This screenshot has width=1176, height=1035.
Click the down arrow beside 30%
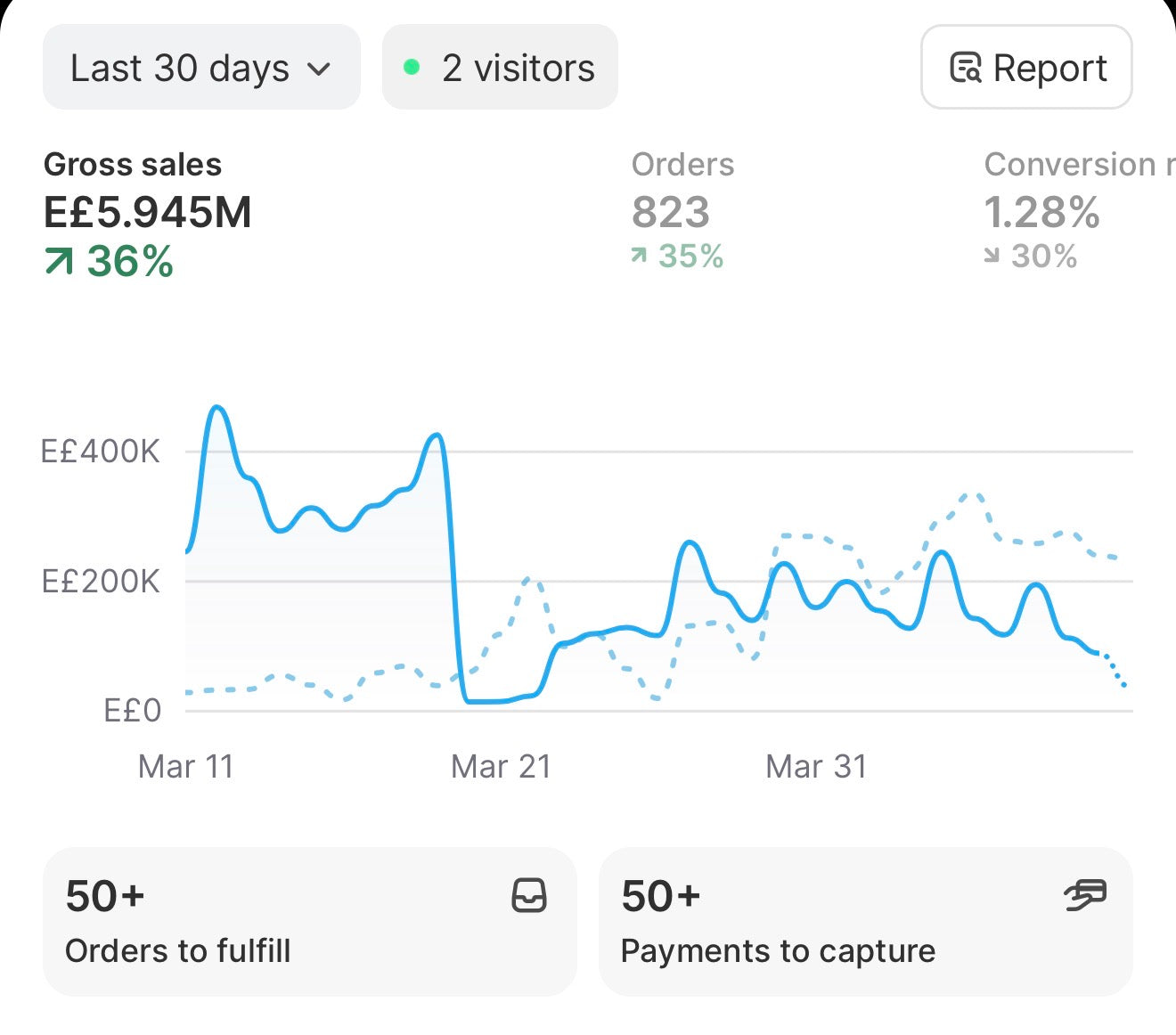point(992,257)
